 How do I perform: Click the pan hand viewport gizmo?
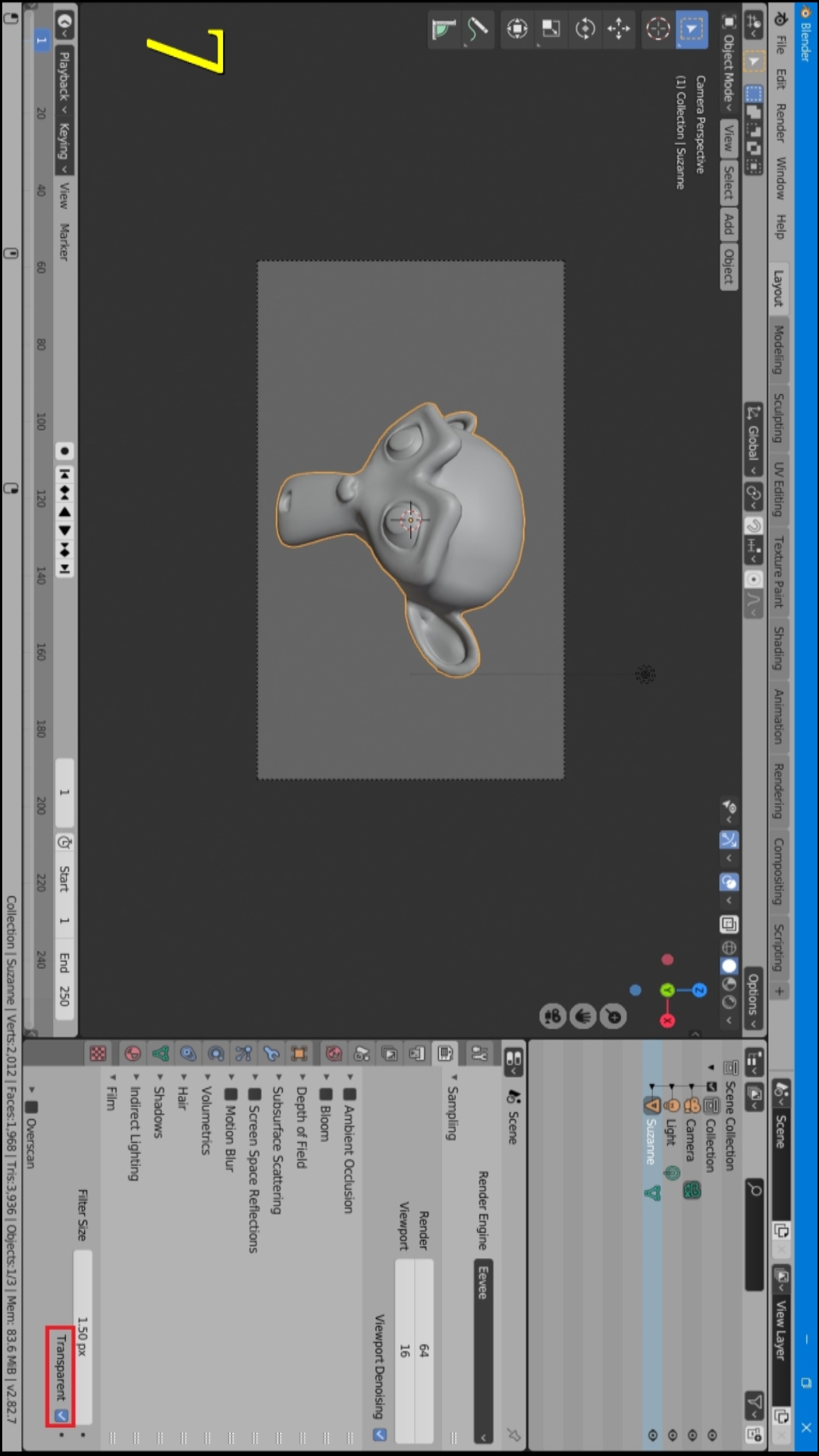click(583, 1016)
